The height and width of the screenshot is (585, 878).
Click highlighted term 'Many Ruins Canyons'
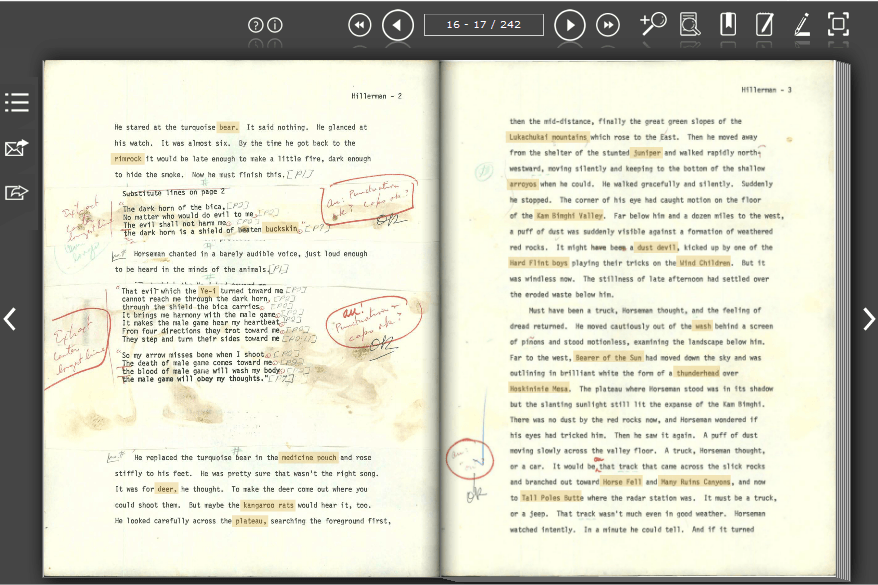695,482
